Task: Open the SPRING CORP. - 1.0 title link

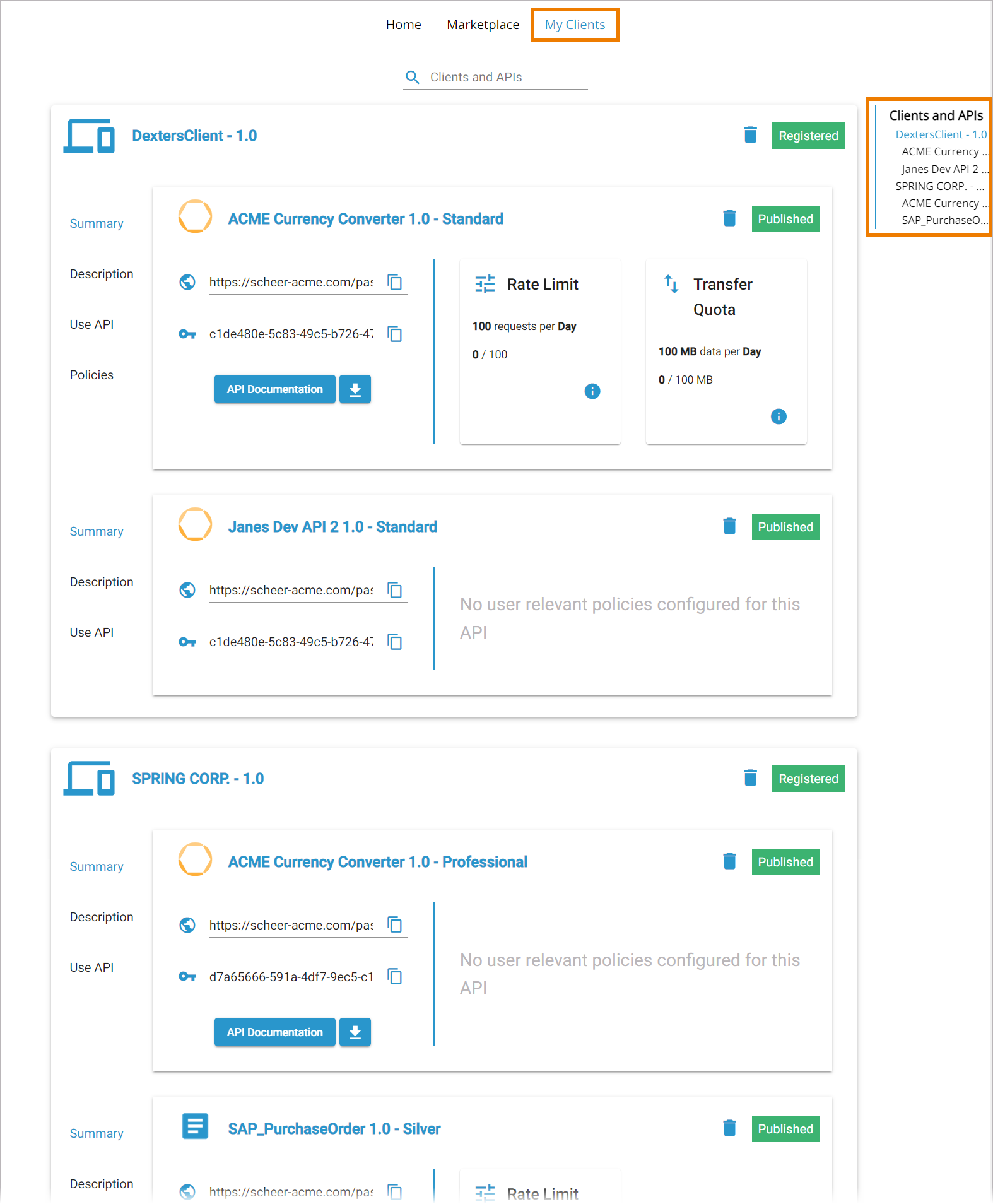Action: coord(197,779)
